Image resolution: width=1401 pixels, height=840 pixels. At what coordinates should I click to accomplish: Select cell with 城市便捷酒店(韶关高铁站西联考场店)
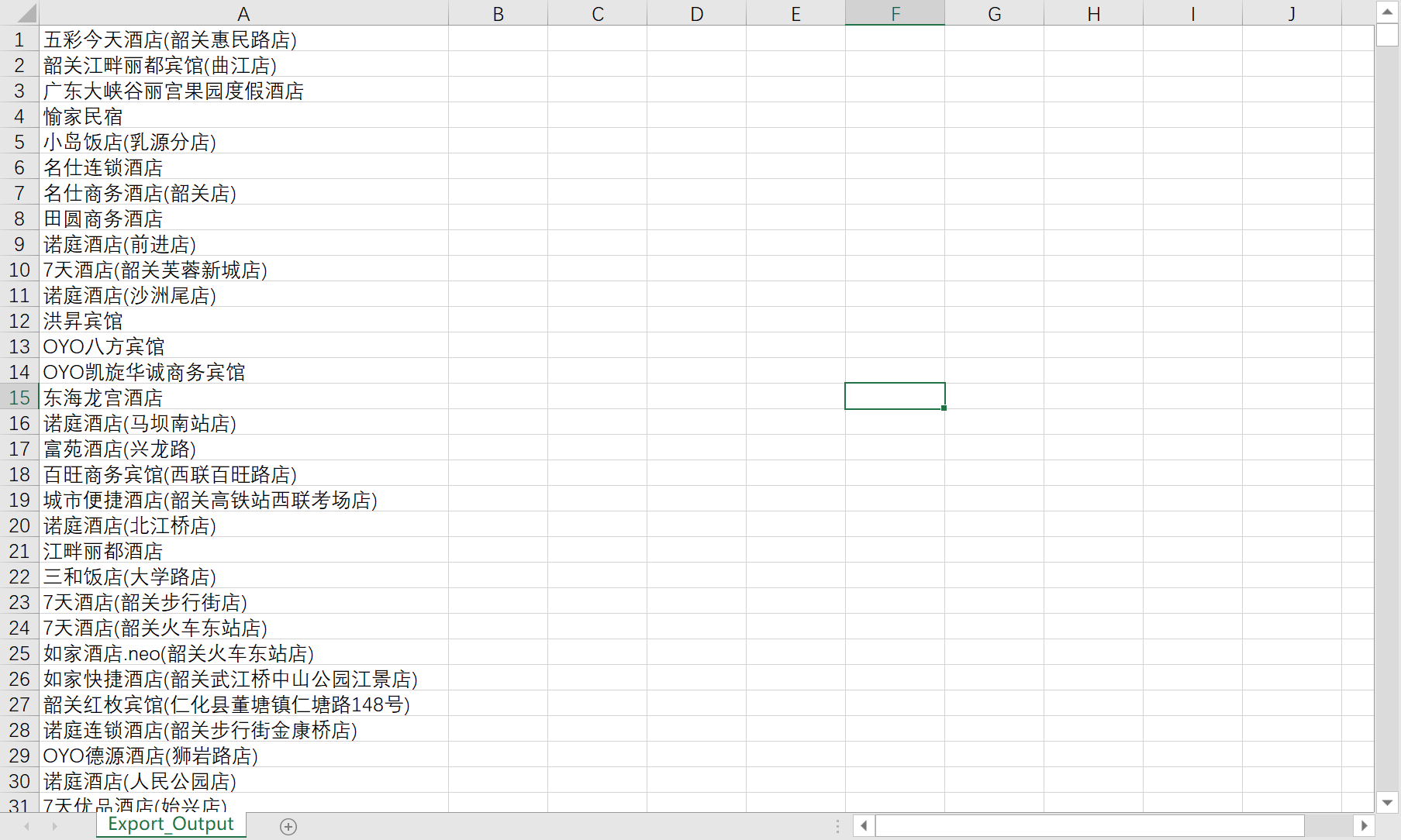[243, 500]
